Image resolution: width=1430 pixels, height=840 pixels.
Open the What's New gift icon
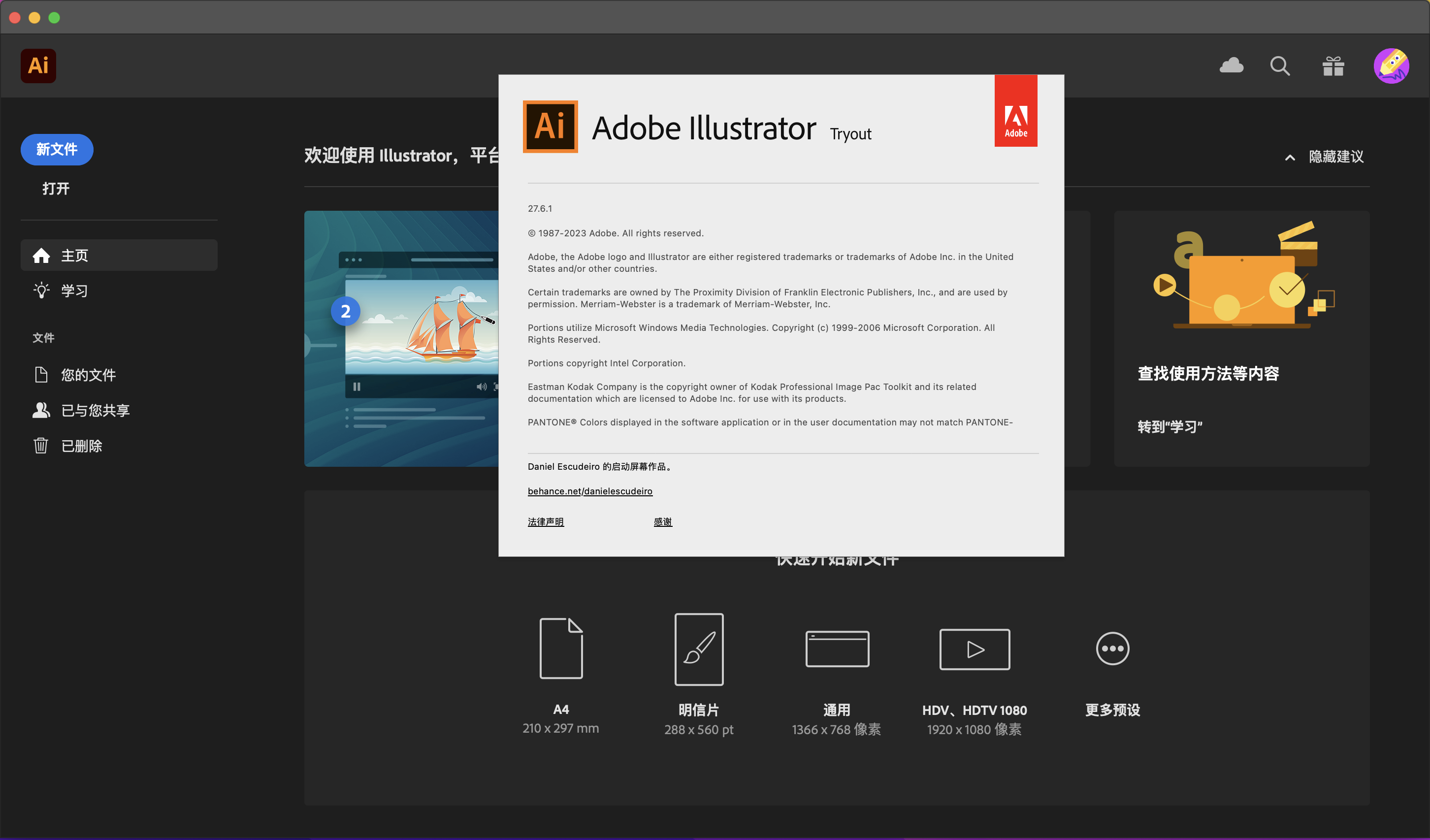[1333, 66]
